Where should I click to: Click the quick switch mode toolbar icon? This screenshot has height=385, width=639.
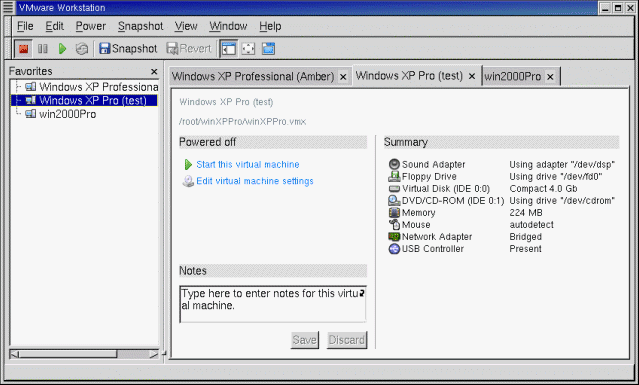(x=268, y=49)
